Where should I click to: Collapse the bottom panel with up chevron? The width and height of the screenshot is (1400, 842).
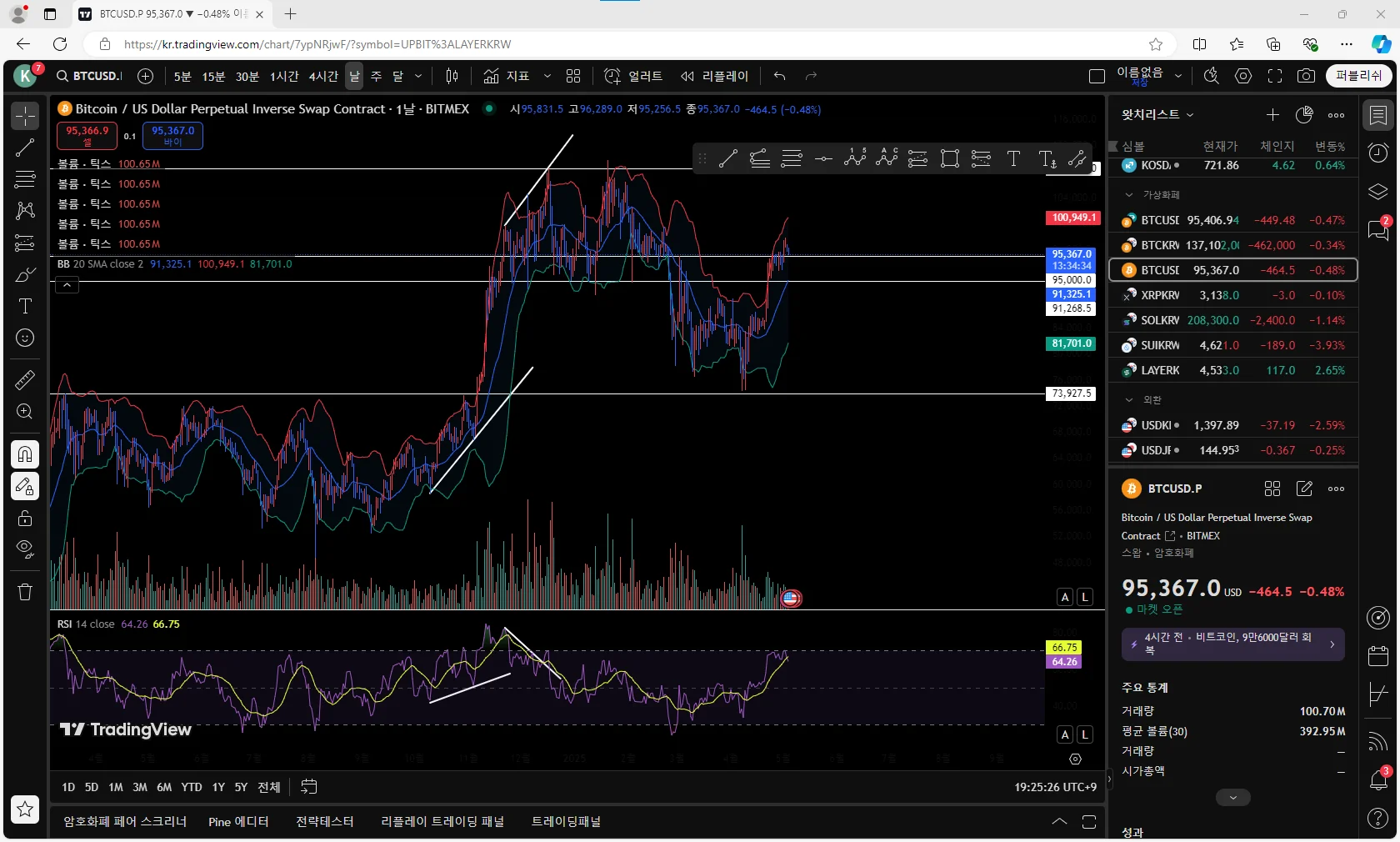pos(1059,822)
